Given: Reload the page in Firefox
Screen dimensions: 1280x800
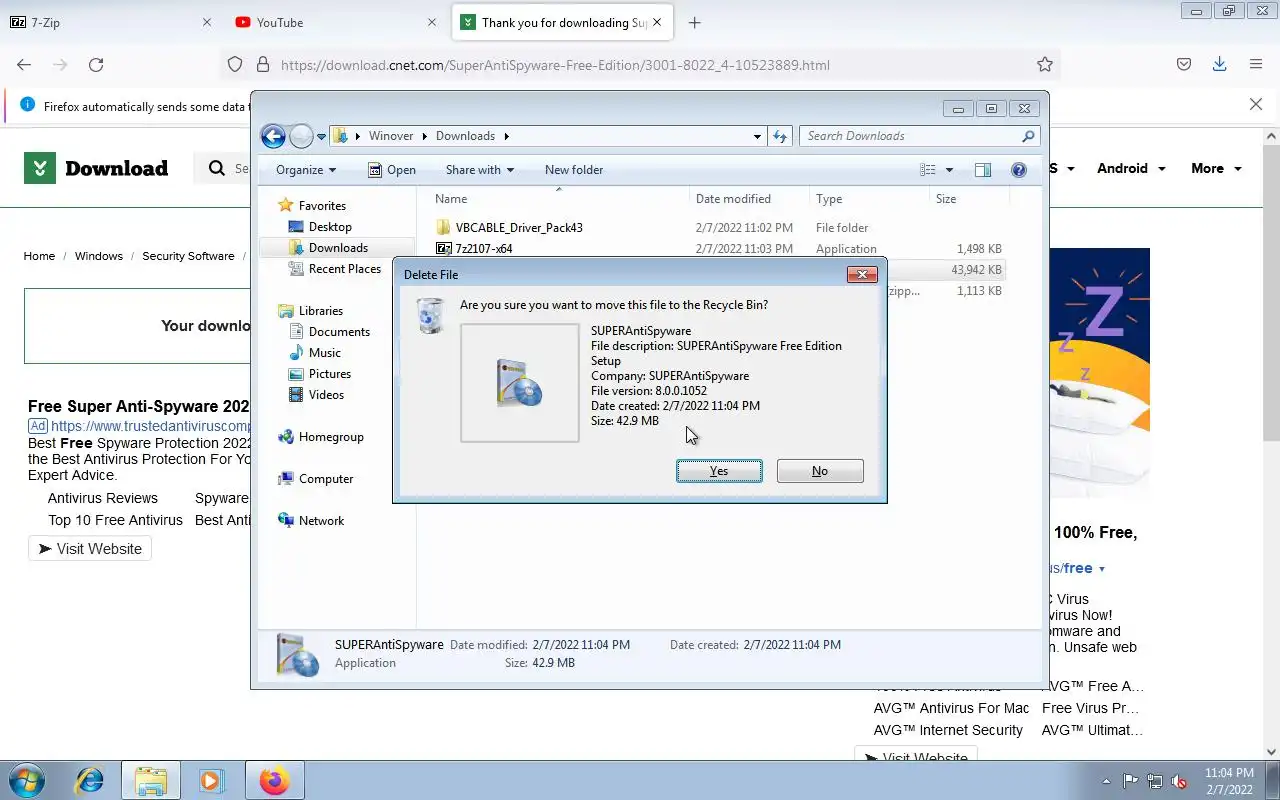Looking at the screenshot, I should point(96,65).
